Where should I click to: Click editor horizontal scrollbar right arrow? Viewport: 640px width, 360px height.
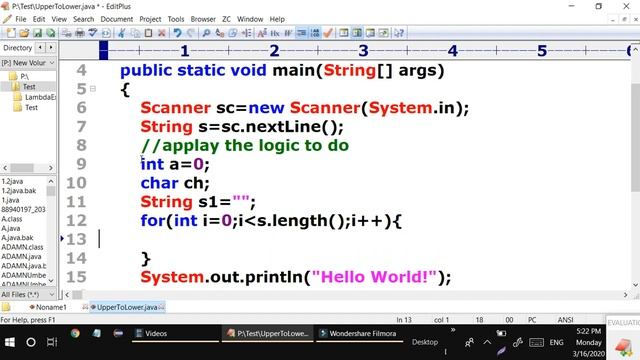point(625,295)
